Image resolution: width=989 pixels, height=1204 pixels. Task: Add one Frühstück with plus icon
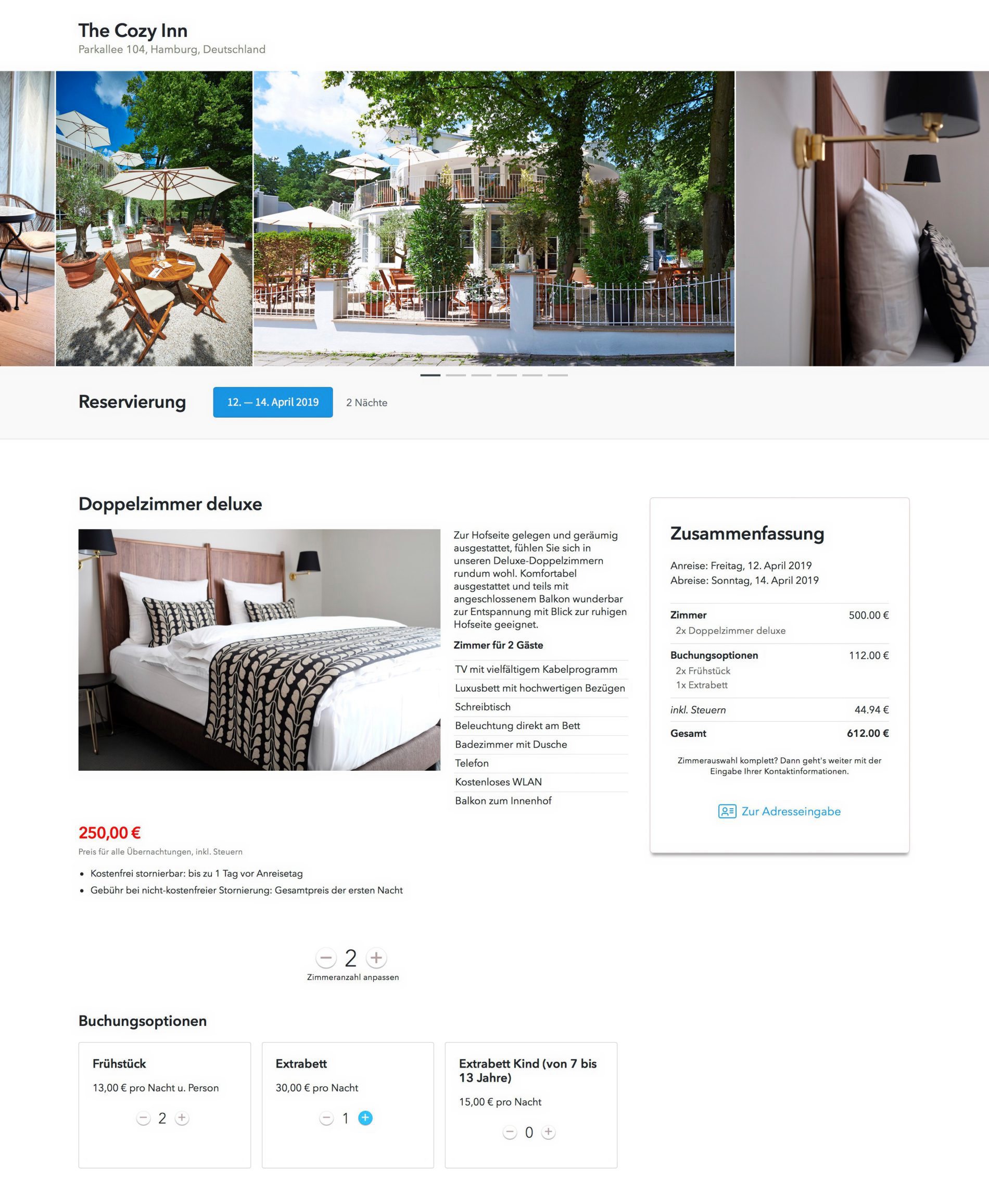pyautogui.click(x=182, y=1118)
